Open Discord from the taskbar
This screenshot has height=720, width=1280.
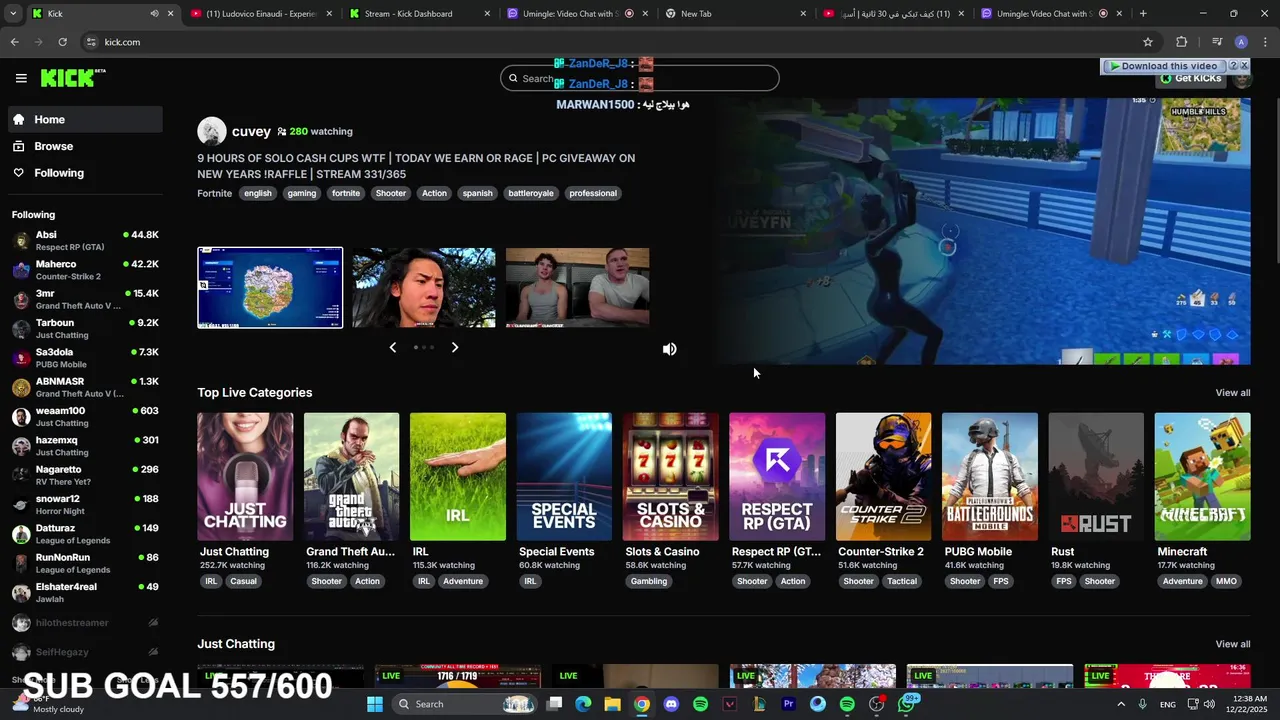coord(671,704)
